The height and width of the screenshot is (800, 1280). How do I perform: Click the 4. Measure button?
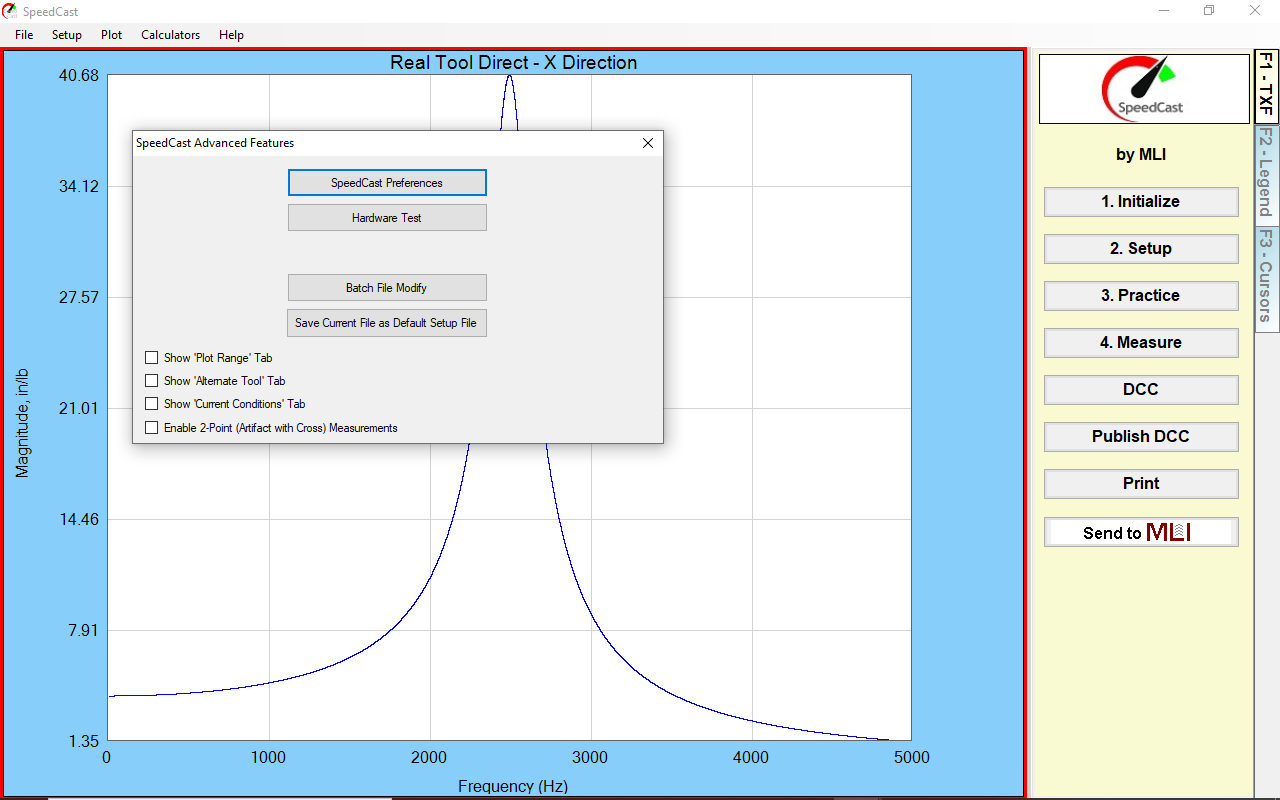[1141, 343]
